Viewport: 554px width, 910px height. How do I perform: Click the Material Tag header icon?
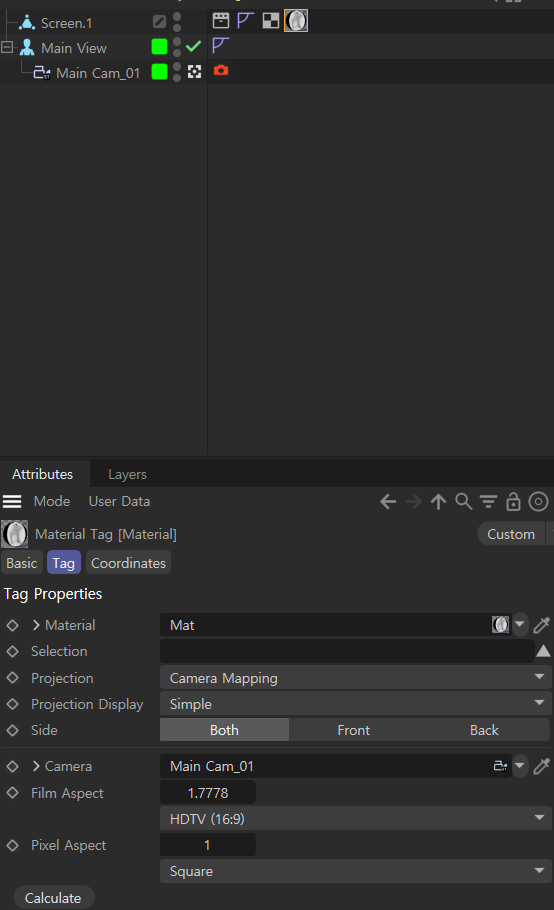point(15,534)
